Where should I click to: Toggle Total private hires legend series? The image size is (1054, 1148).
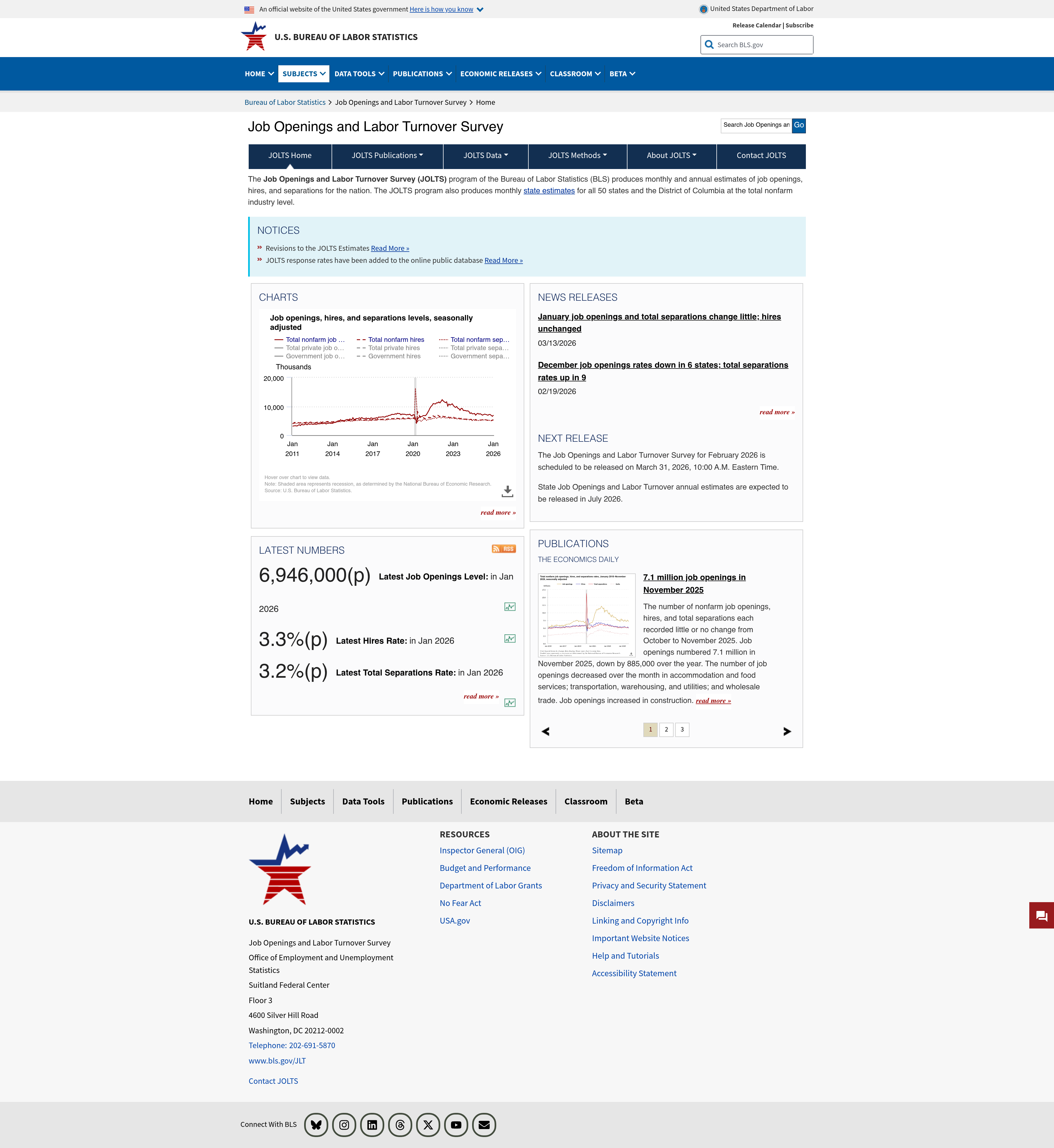click(x=388, y=348)
